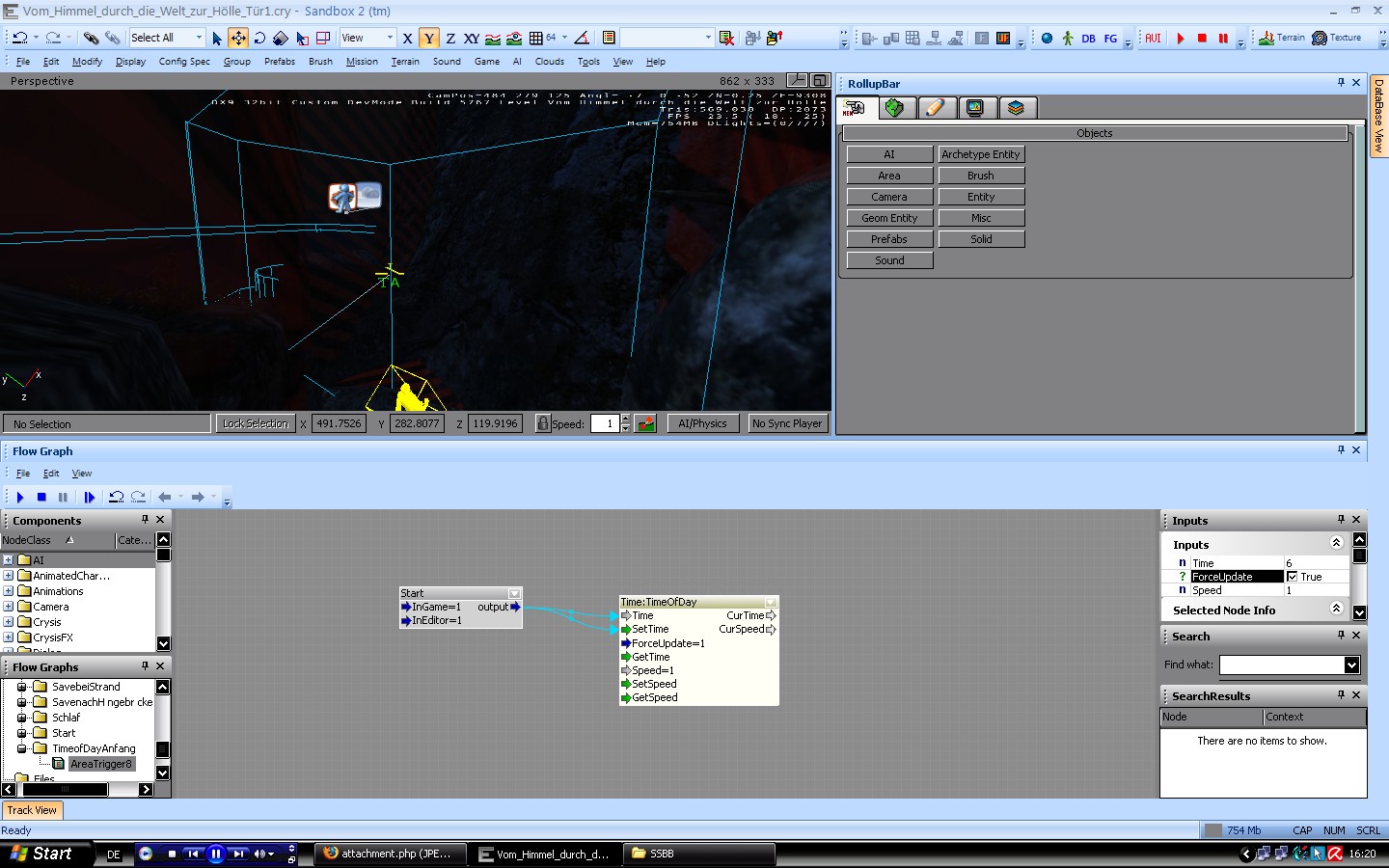1389x868 pixels.
Task: Click the Track View tab
Action: click(32, 810)
